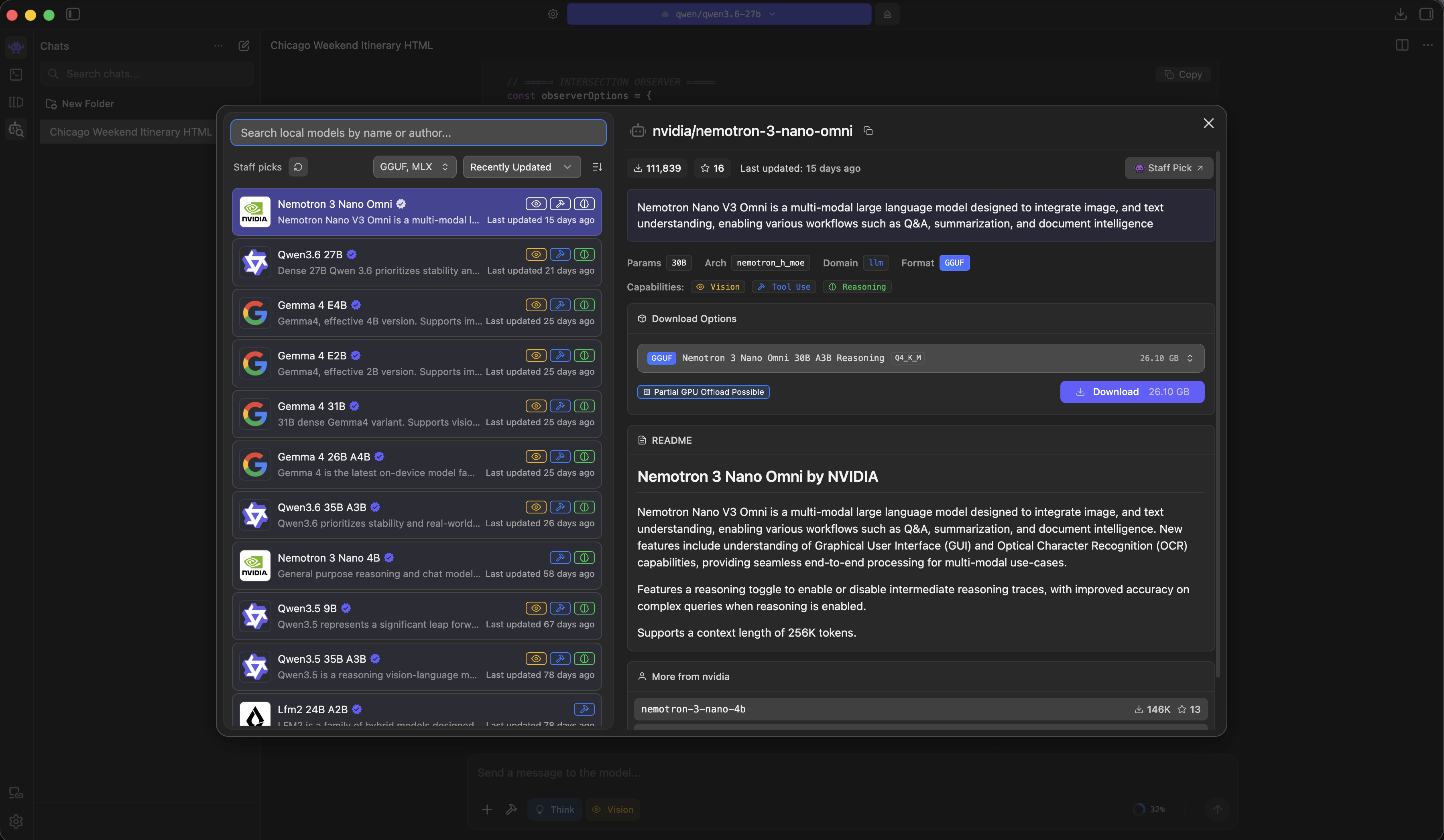The height and width of the screenshot is (840, 1444).
Task: Toggle the left sidebar panel icon
Action: [73, 14]
